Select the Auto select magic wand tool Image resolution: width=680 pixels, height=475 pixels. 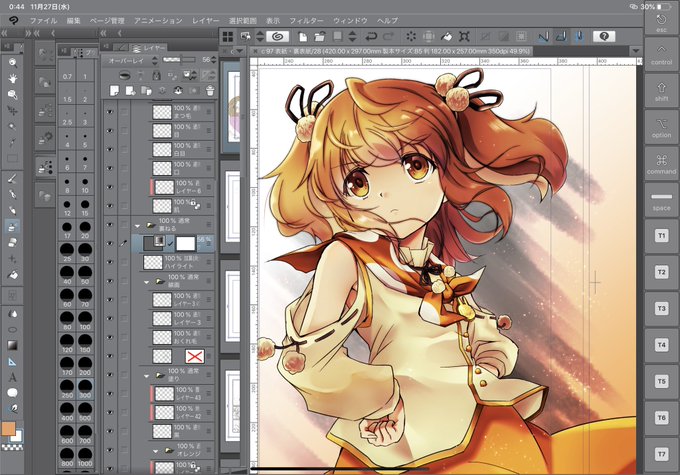pos(13,127)
